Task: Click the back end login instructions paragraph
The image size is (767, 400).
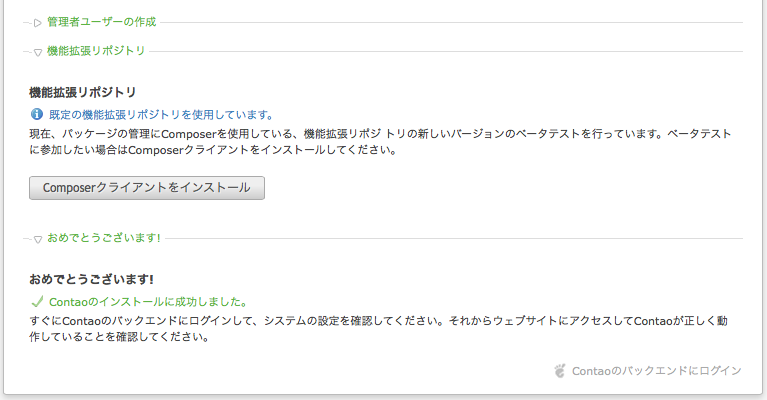Action: pos(378,329)
